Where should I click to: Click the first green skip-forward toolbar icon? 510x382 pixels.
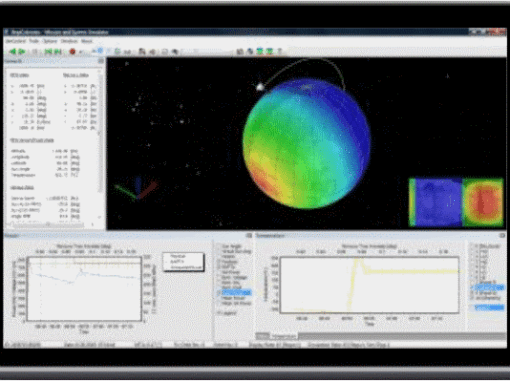48,51
